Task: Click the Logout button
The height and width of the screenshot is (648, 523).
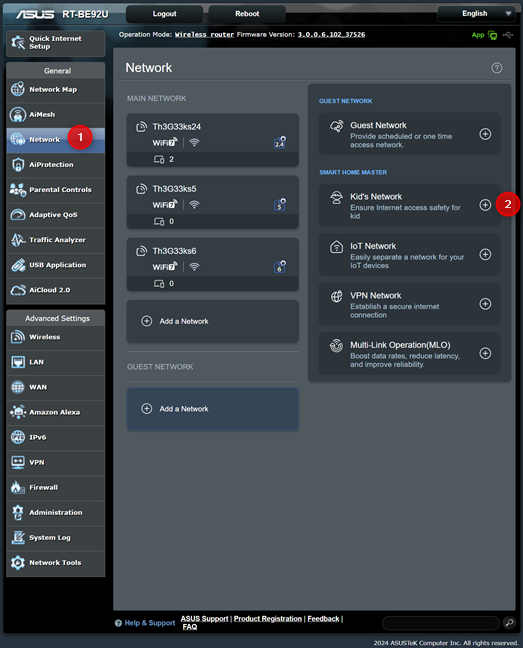Action: coord(164,14)
